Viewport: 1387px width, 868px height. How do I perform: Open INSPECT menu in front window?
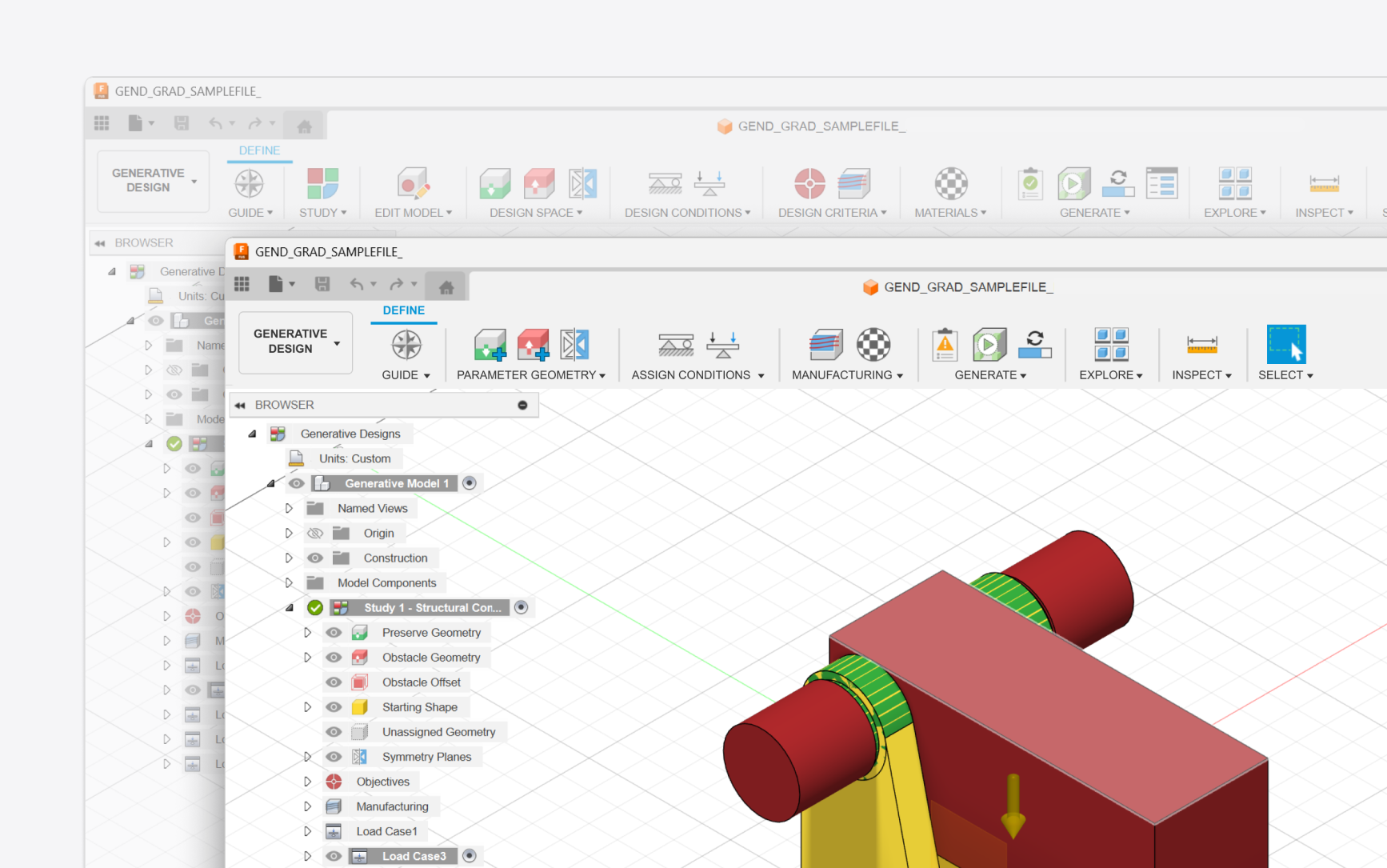(x=1201, y=375)
